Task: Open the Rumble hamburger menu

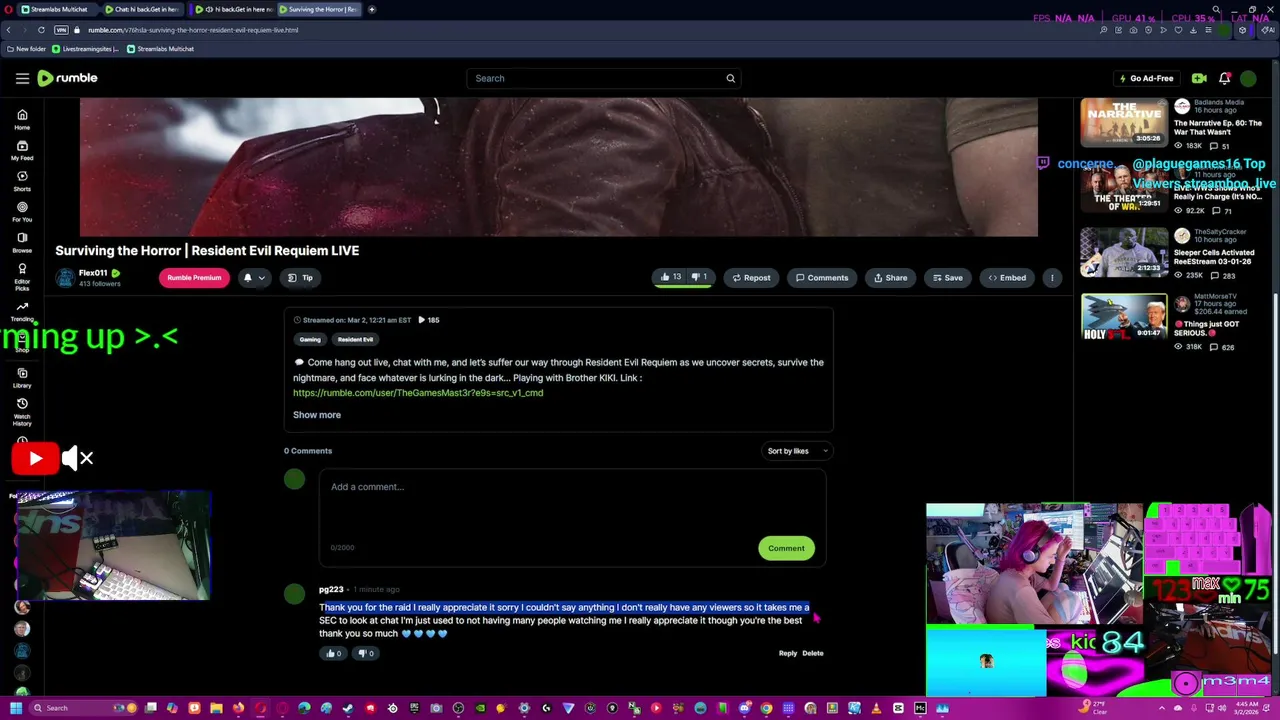Action: 22,78
